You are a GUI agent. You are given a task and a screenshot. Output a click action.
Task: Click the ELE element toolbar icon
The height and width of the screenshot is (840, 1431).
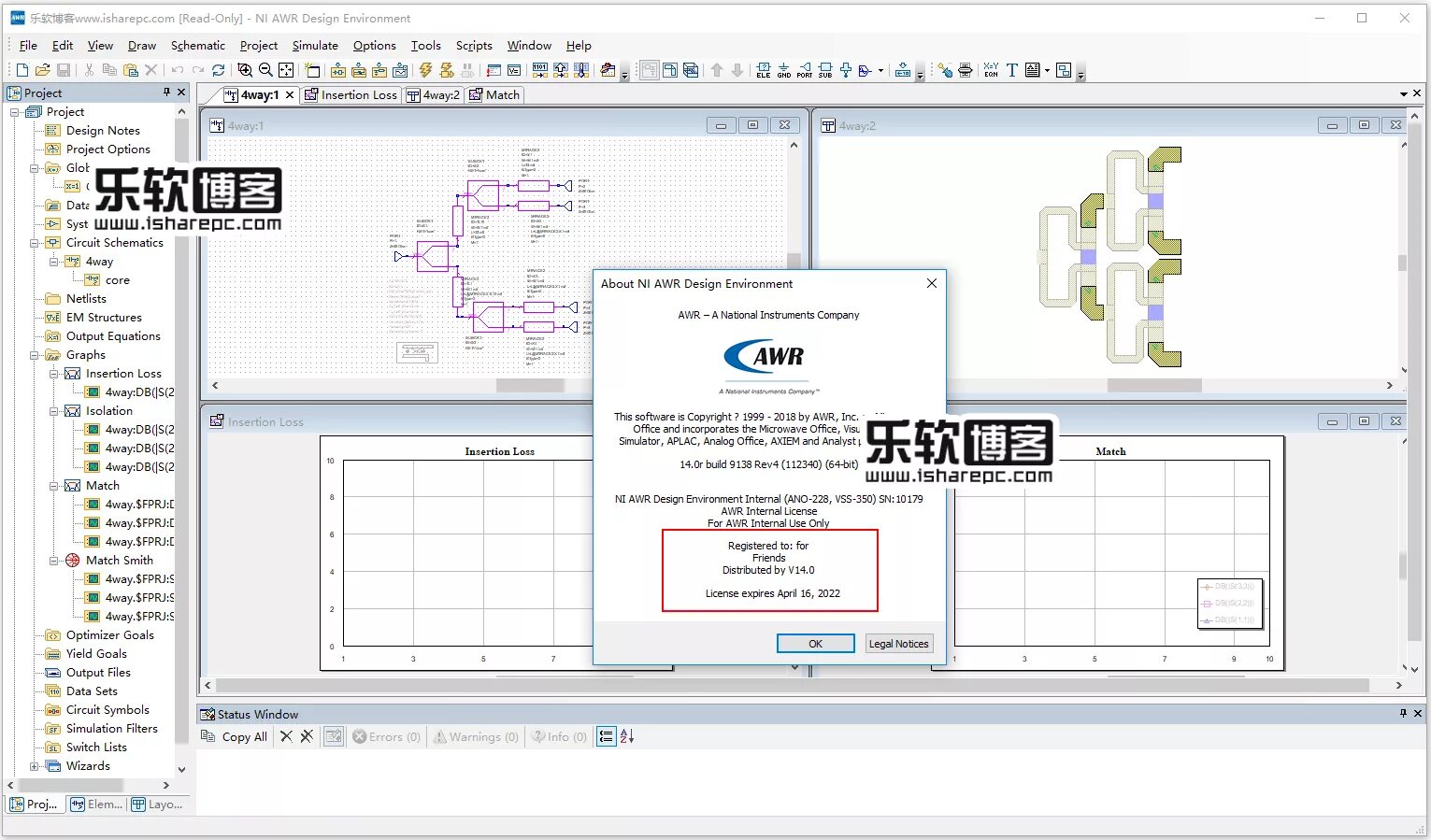pyautogui.click(x=764, y=70)
